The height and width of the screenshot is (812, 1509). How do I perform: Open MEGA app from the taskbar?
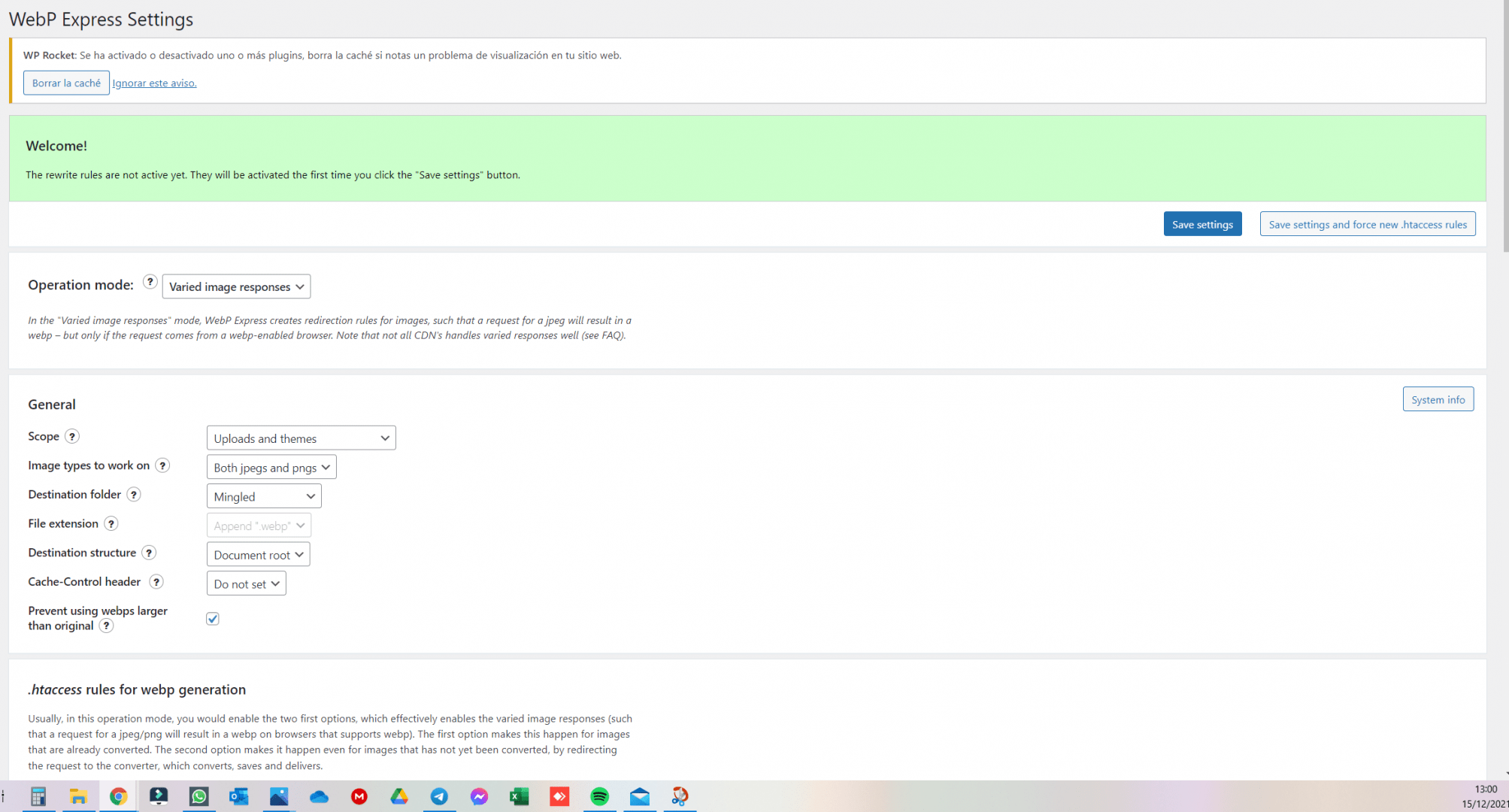[359, 796]
